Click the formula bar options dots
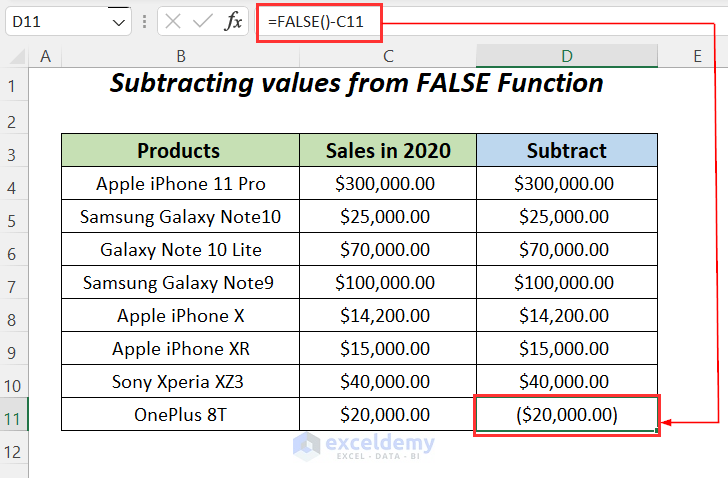This screenshot has width=728, height=478. (x=146, y=21)
